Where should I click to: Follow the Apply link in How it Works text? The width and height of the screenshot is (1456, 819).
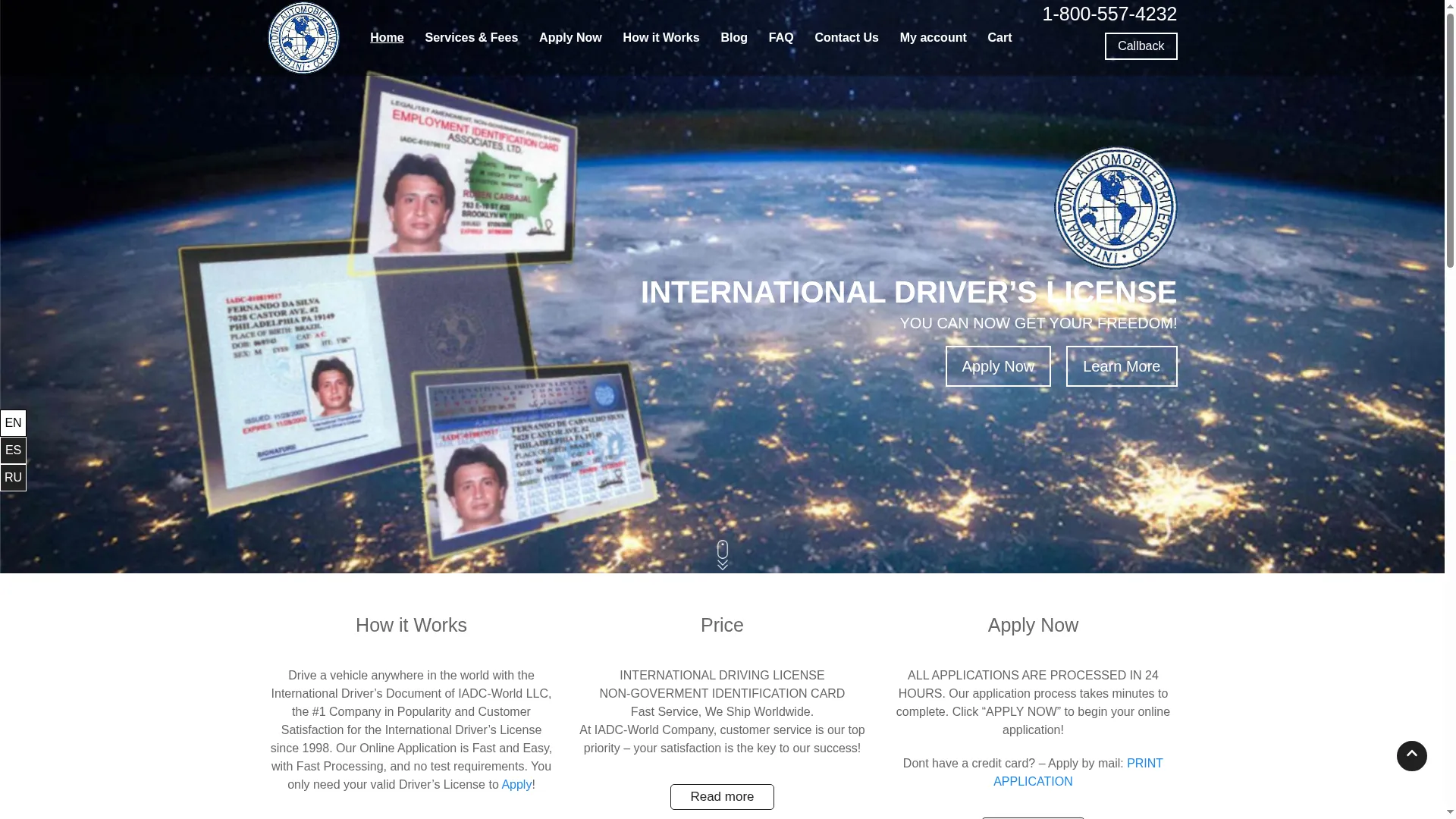pos(516,785)
